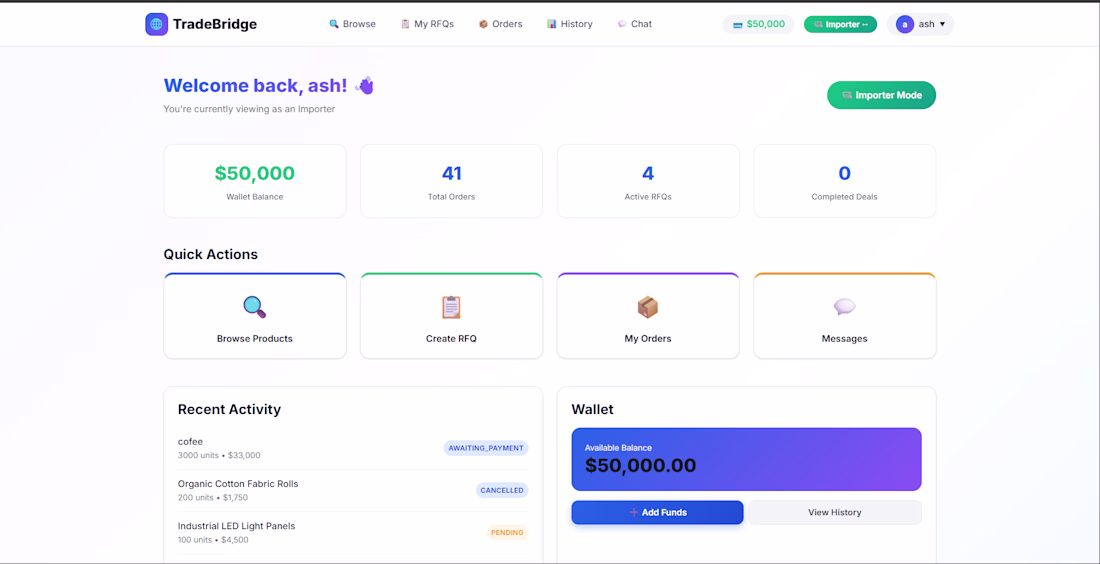Click the magnifier icon beside Browse in navbar
The image size is (1100, 564).
(334, 24)
